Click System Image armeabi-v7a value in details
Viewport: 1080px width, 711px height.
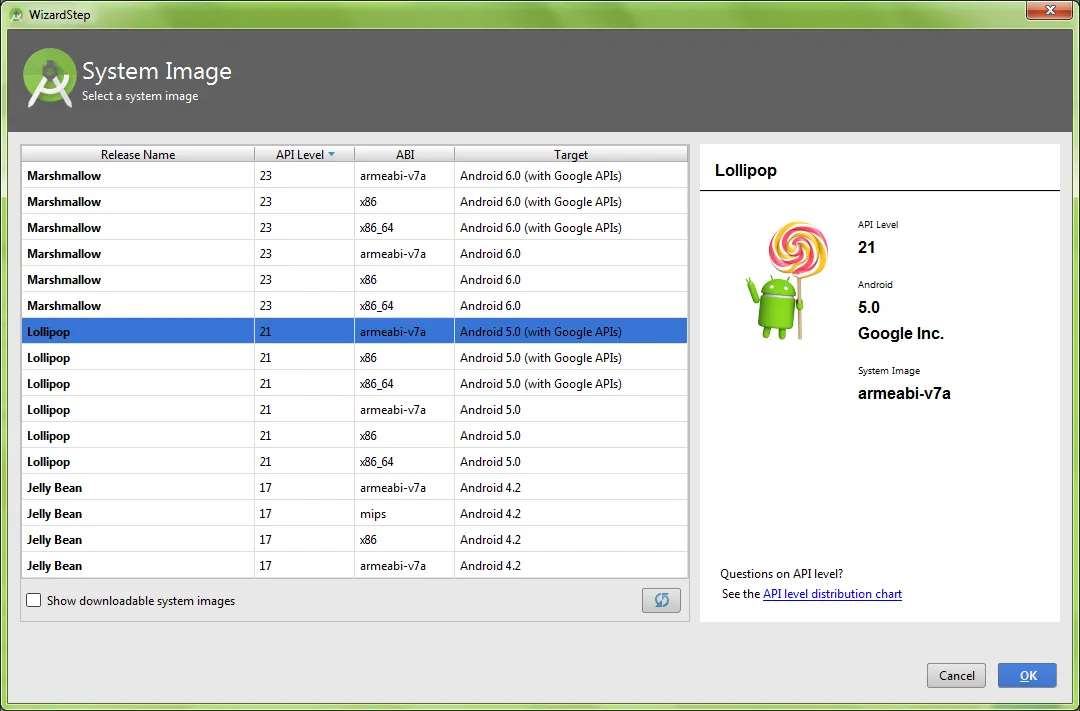pos(904,393)
